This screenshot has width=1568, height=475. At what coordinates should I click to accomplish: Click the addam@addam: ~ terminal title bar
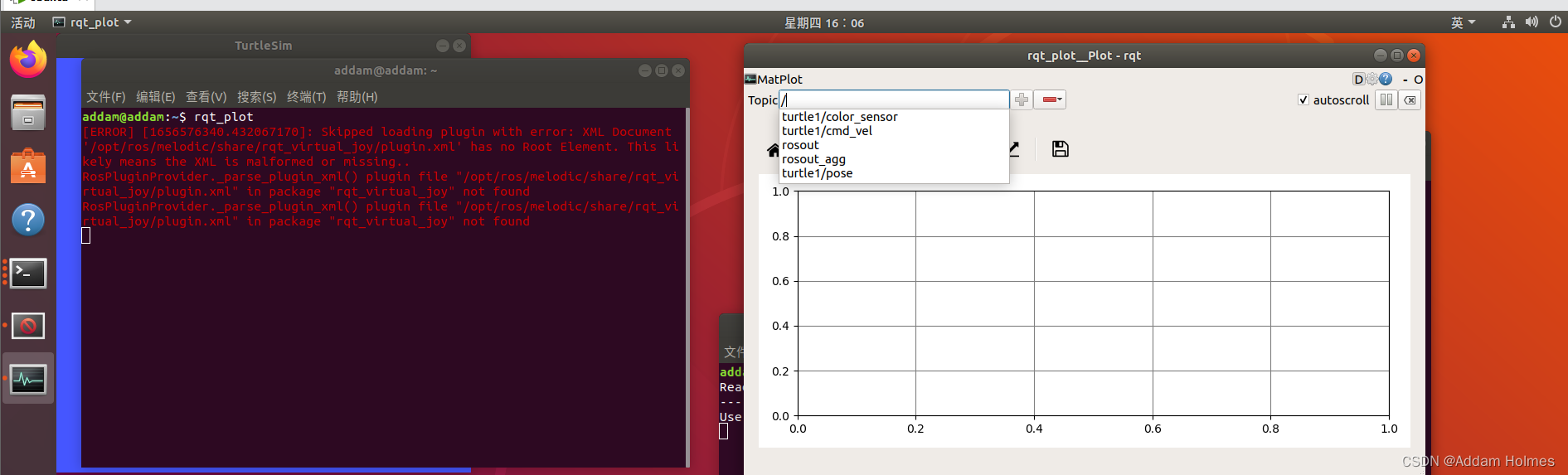coord(386,70)
